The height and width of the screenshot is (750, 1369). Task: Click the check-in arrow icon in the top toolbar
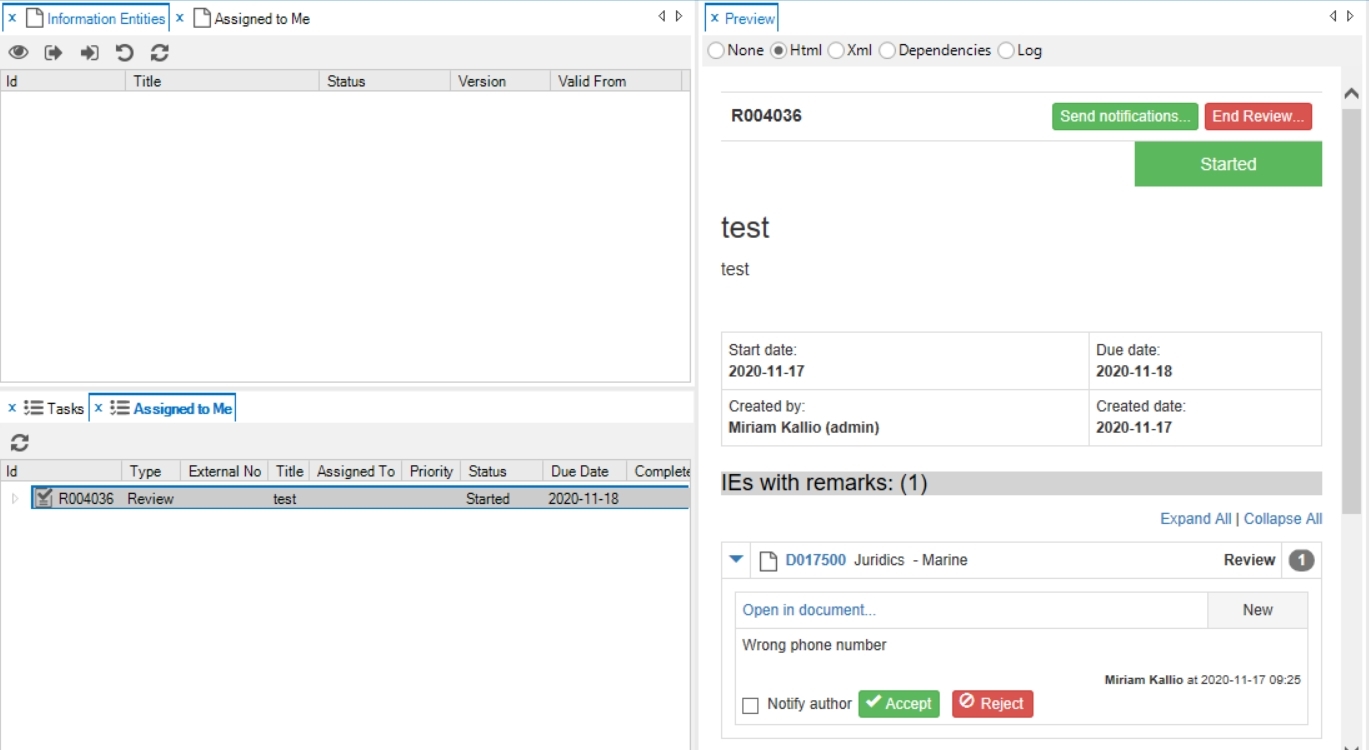click(x=90, y=53)
